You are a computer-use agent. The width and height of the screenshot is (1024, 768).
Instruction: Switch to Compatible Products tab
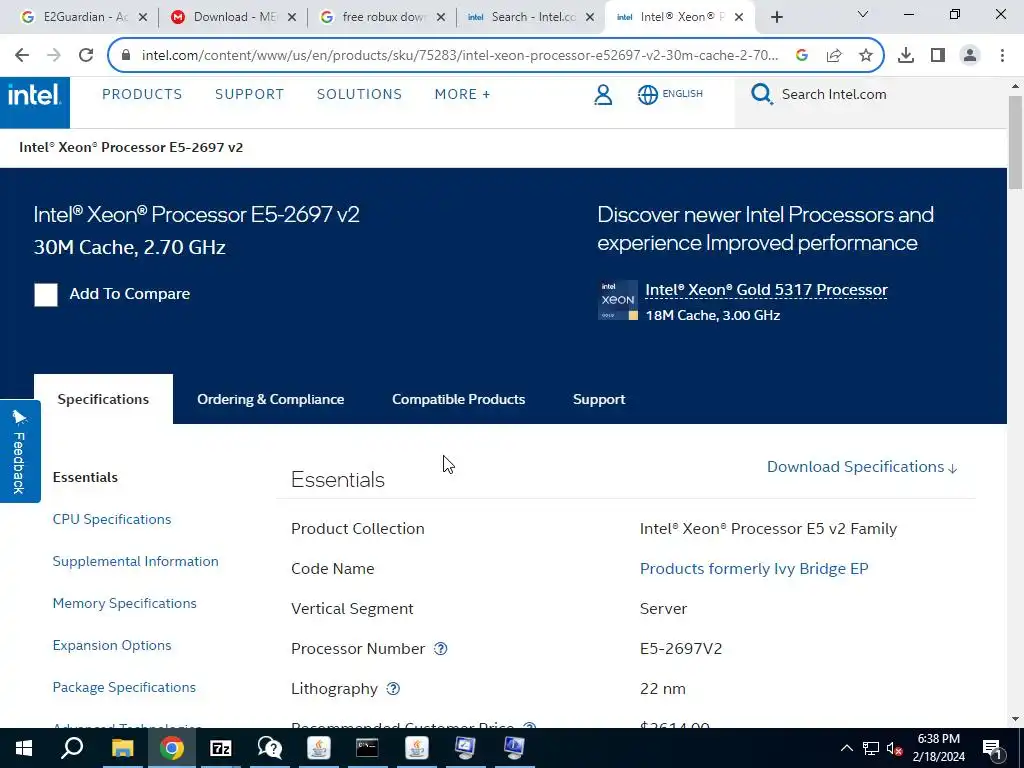click(x=458, y=399)
